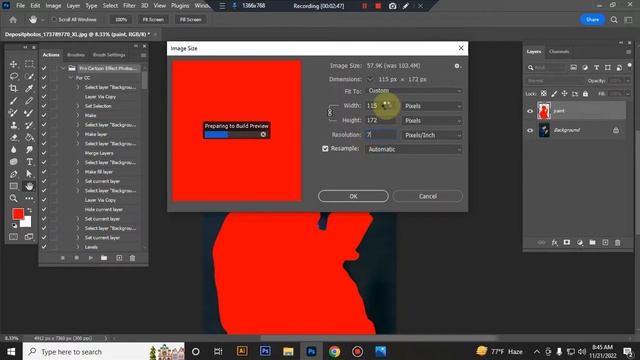Select the Path Selection tool
Image resolution: width=640 pixels, height=360 pixels.
coord(29,174)
